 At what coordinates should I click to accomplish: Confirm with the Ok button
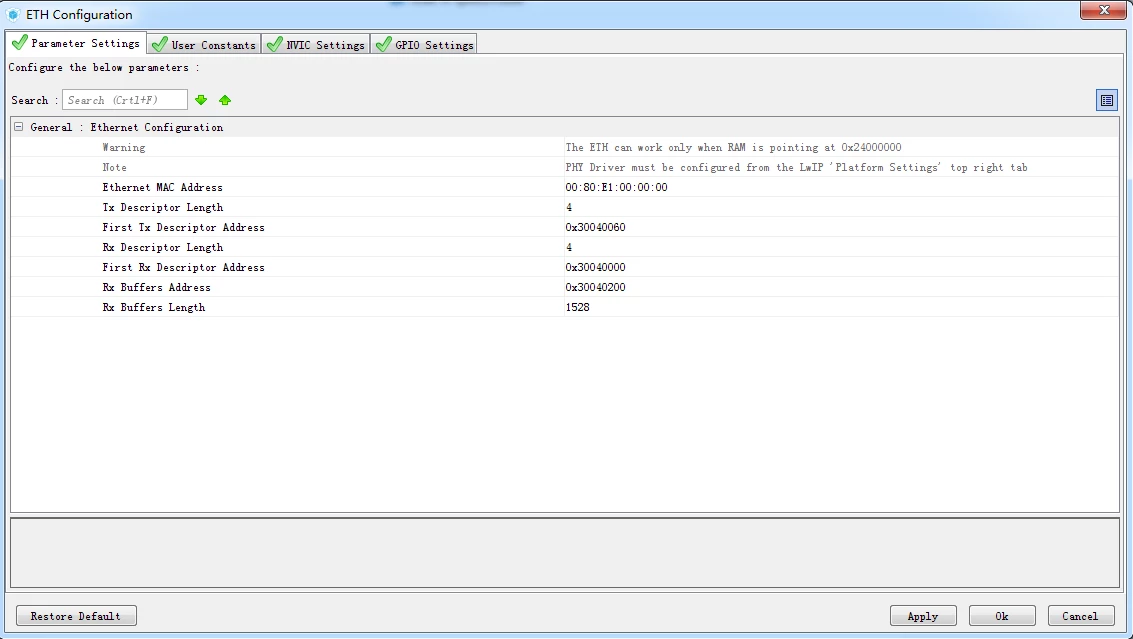[x=1001, y=616]
